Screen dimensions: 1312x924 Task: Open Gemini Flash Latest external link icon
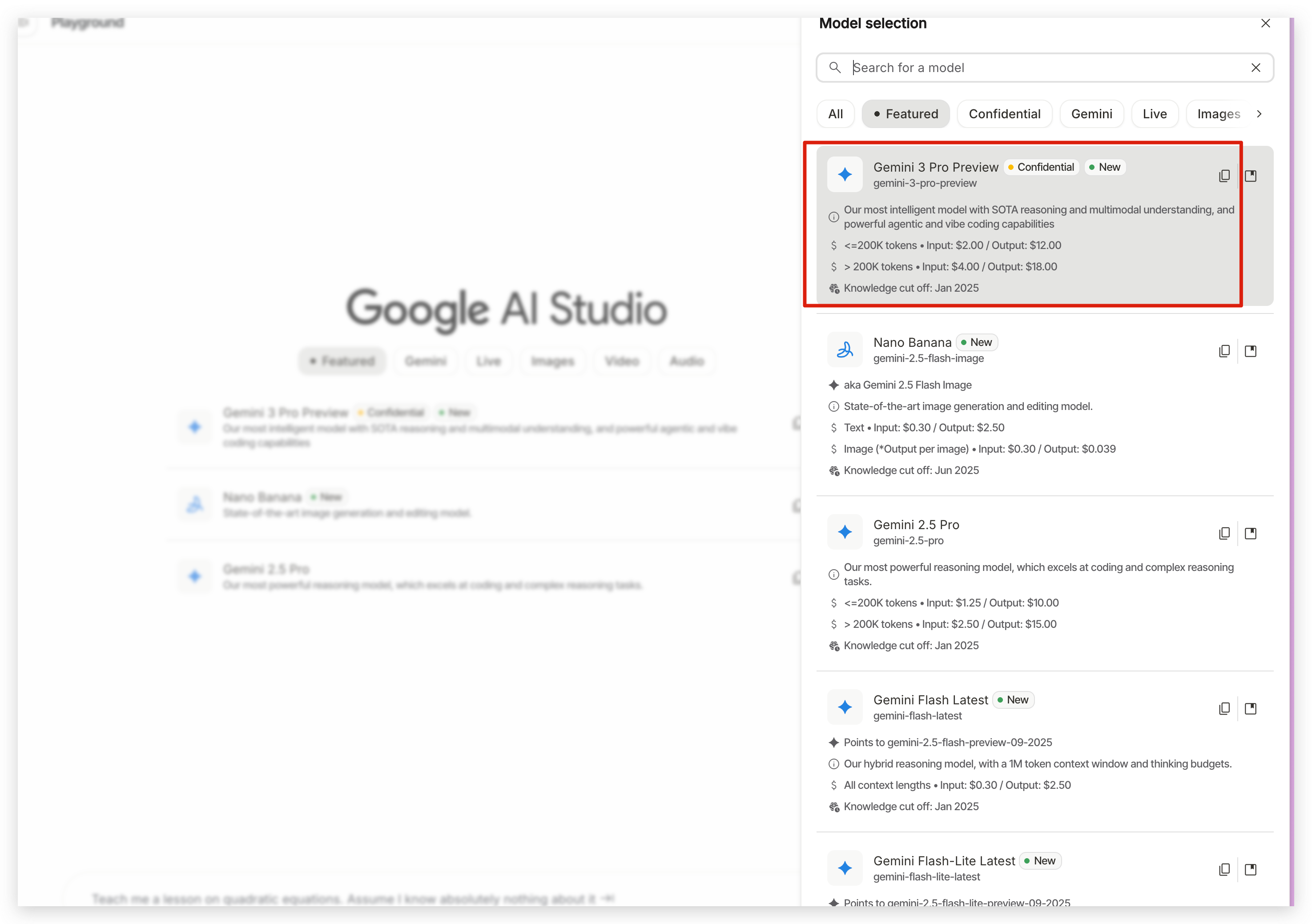tap(1250, 709)
